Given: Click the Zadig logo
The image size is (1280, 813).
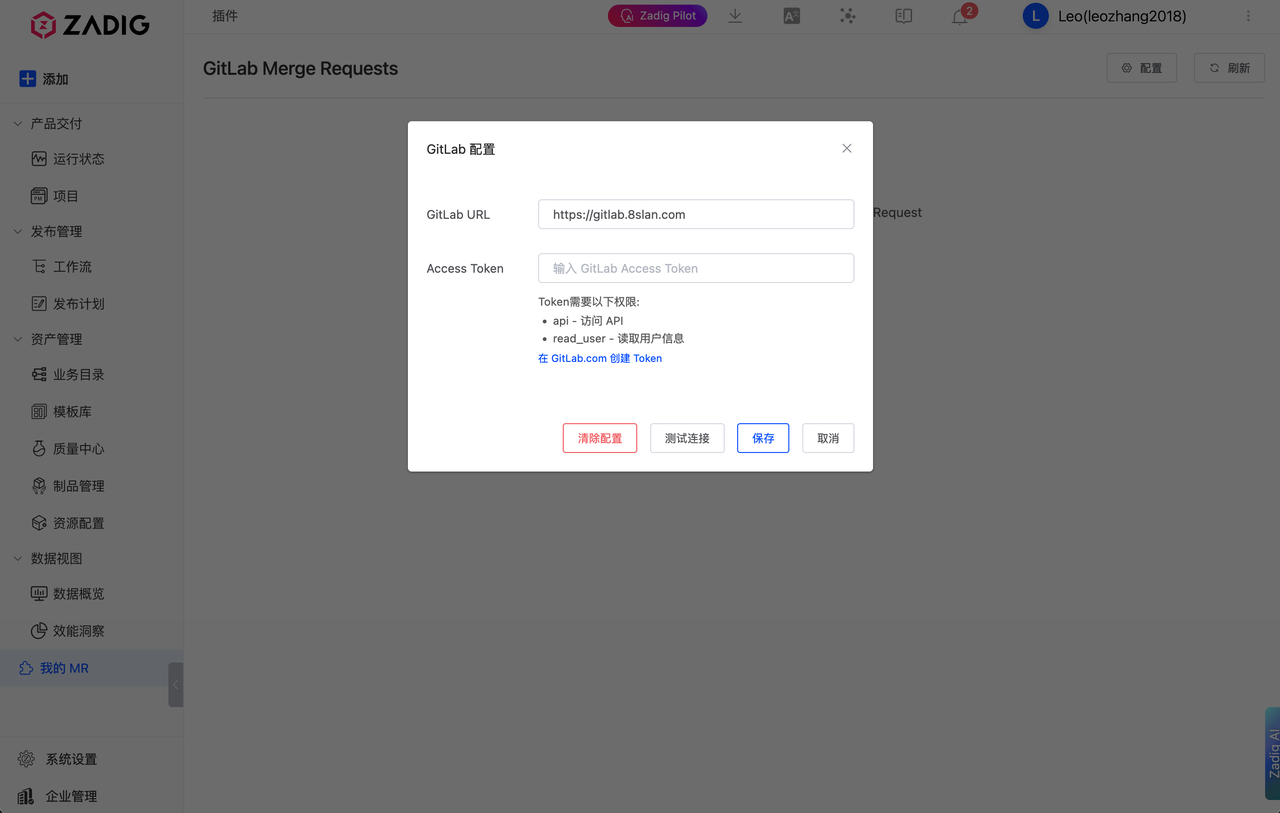Looking at the screenshot, I should (x=90, y=25).
